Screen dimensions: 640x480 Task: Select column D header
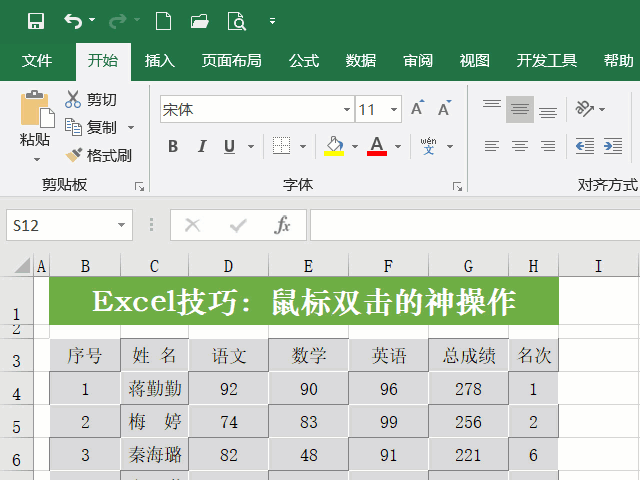(228, 266)
